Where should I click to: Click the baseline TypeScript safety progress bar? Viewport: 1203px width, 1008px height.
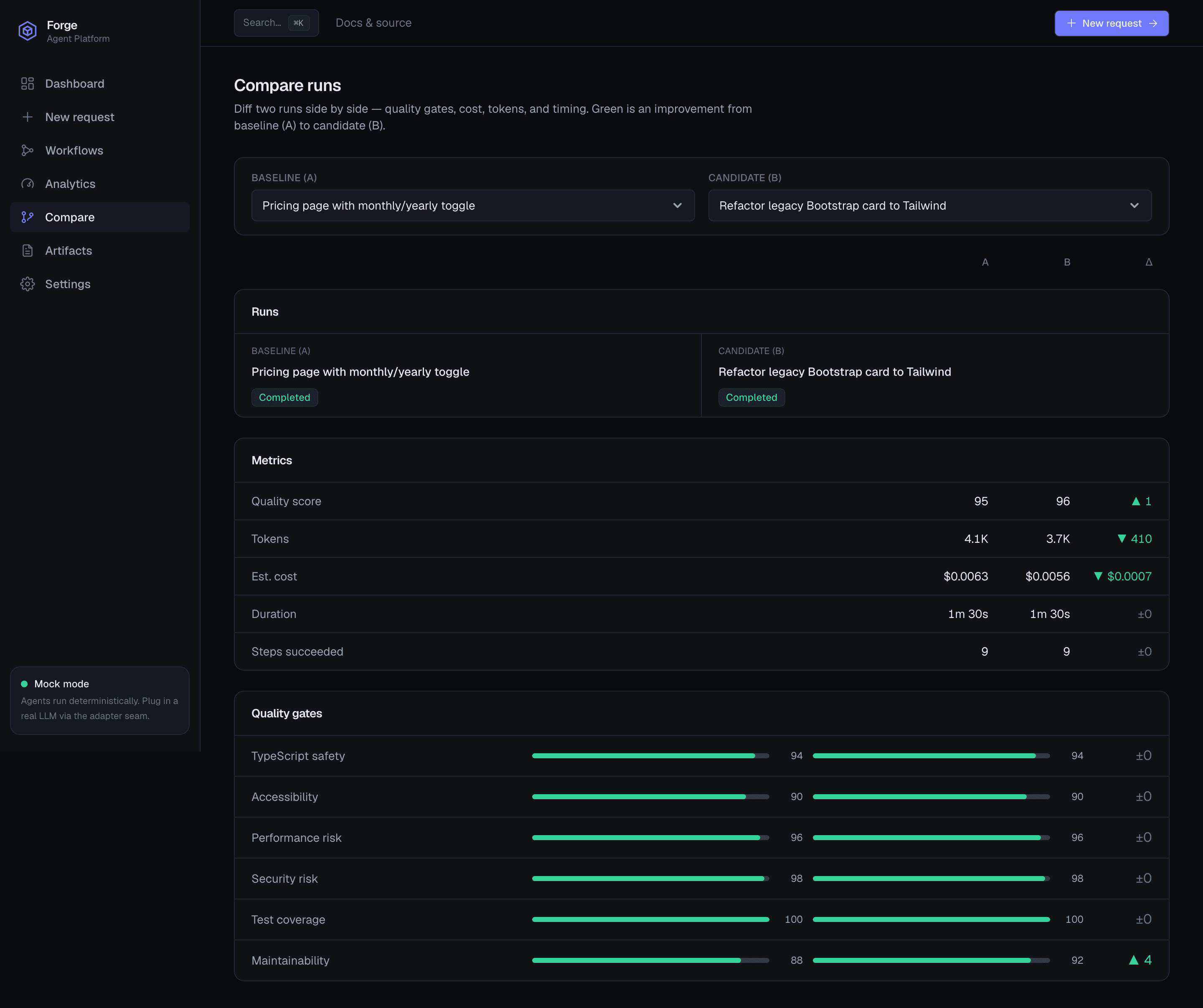pos(650,755)
